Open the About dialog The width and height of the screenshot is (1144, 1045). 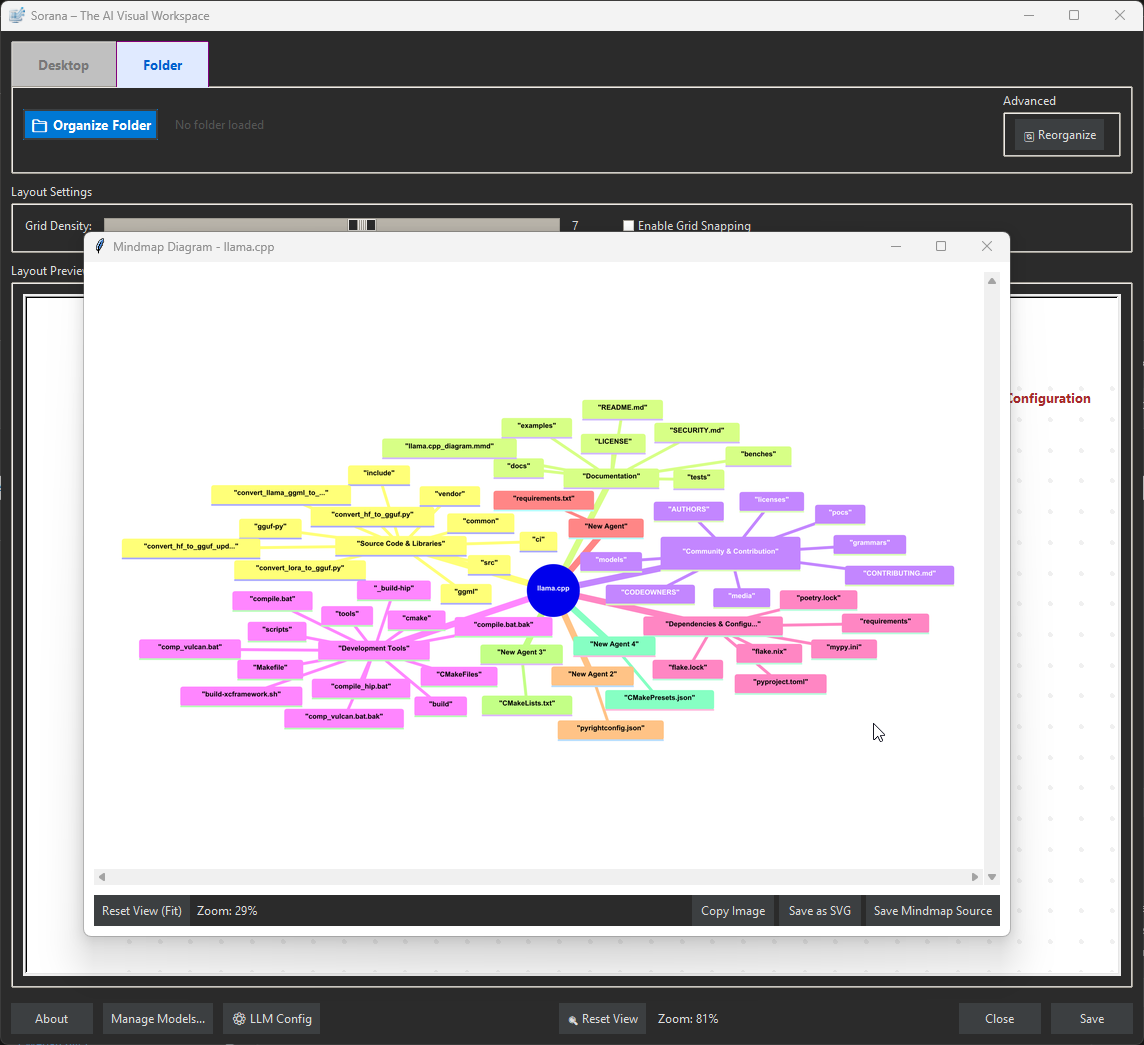pyautogui.click(x=51, y=1018)
